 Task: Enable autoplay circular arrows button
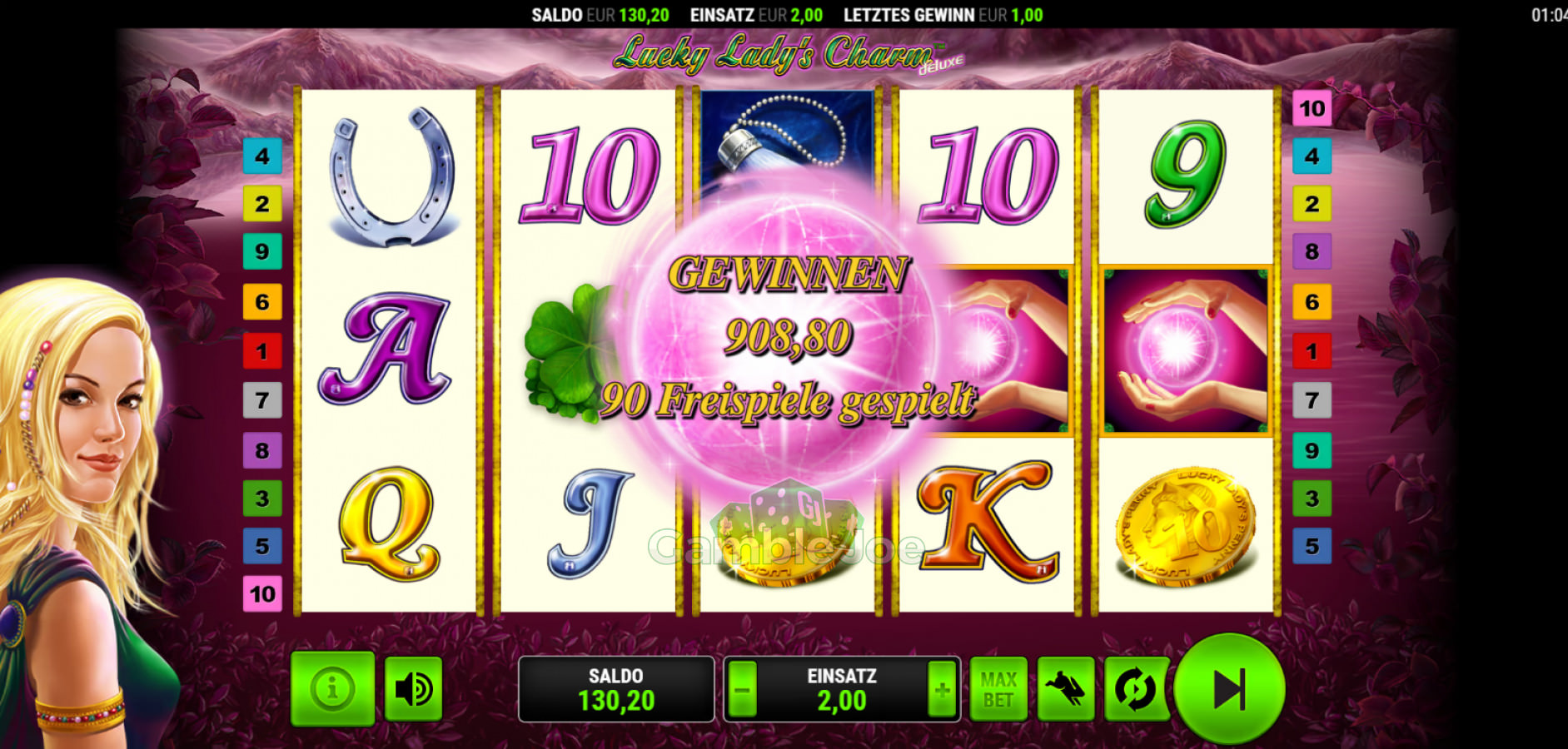(1134, 689)
